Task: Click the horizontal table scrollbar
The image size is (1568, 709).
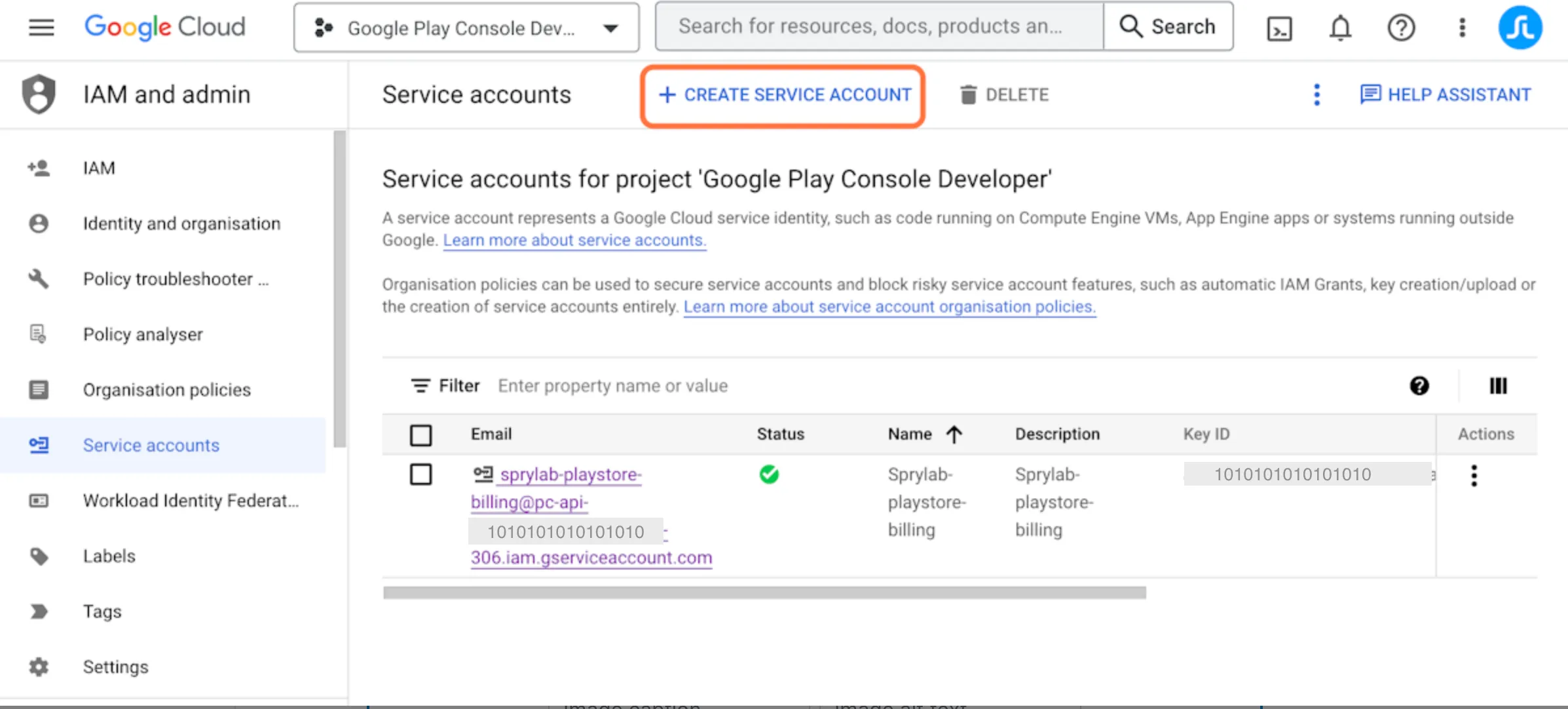Action: pos(764,593)
